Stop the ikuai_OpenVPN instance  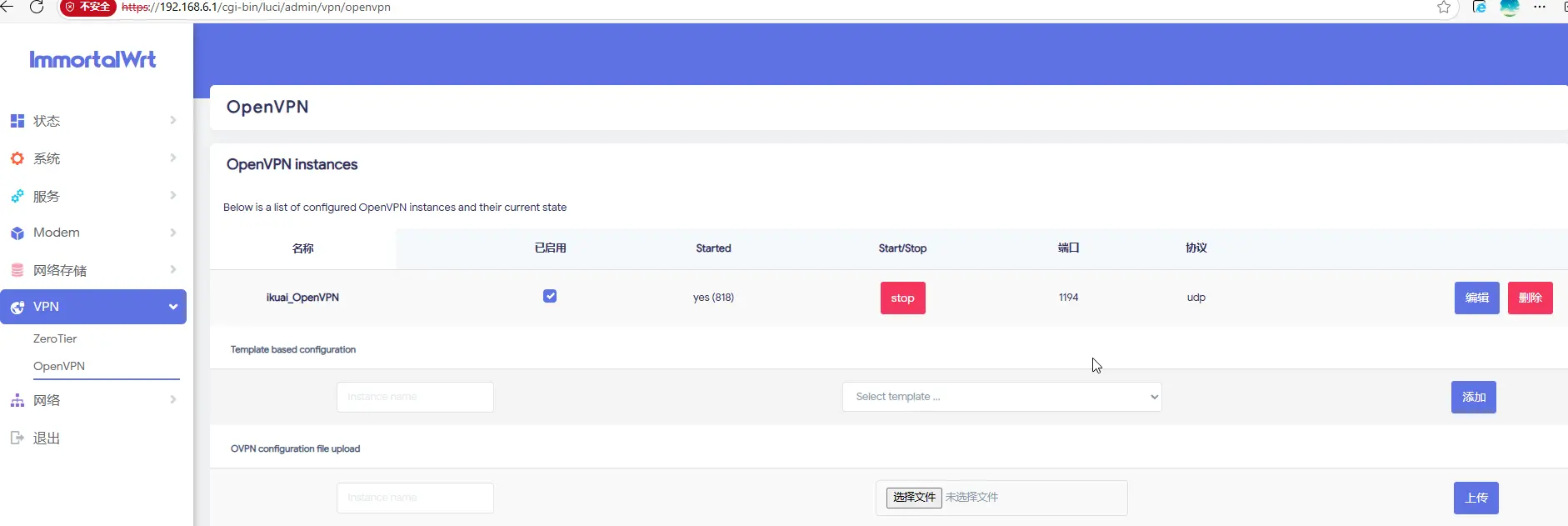(902, 298)
